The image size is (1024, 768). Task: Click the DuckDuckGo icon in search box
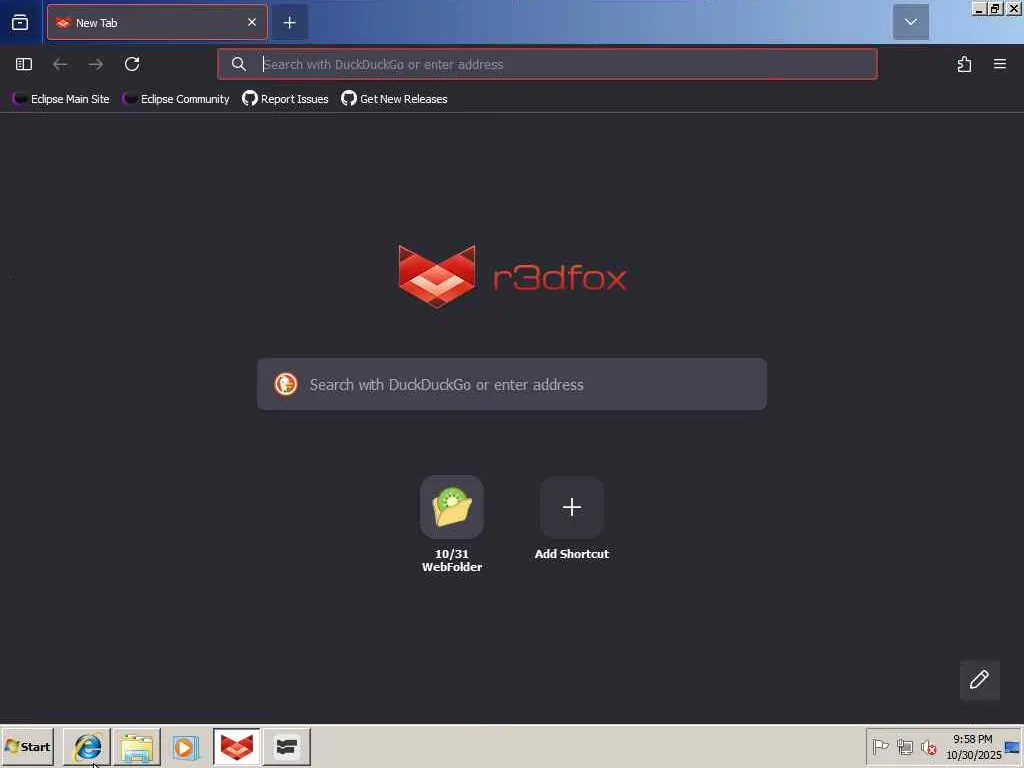285,384
